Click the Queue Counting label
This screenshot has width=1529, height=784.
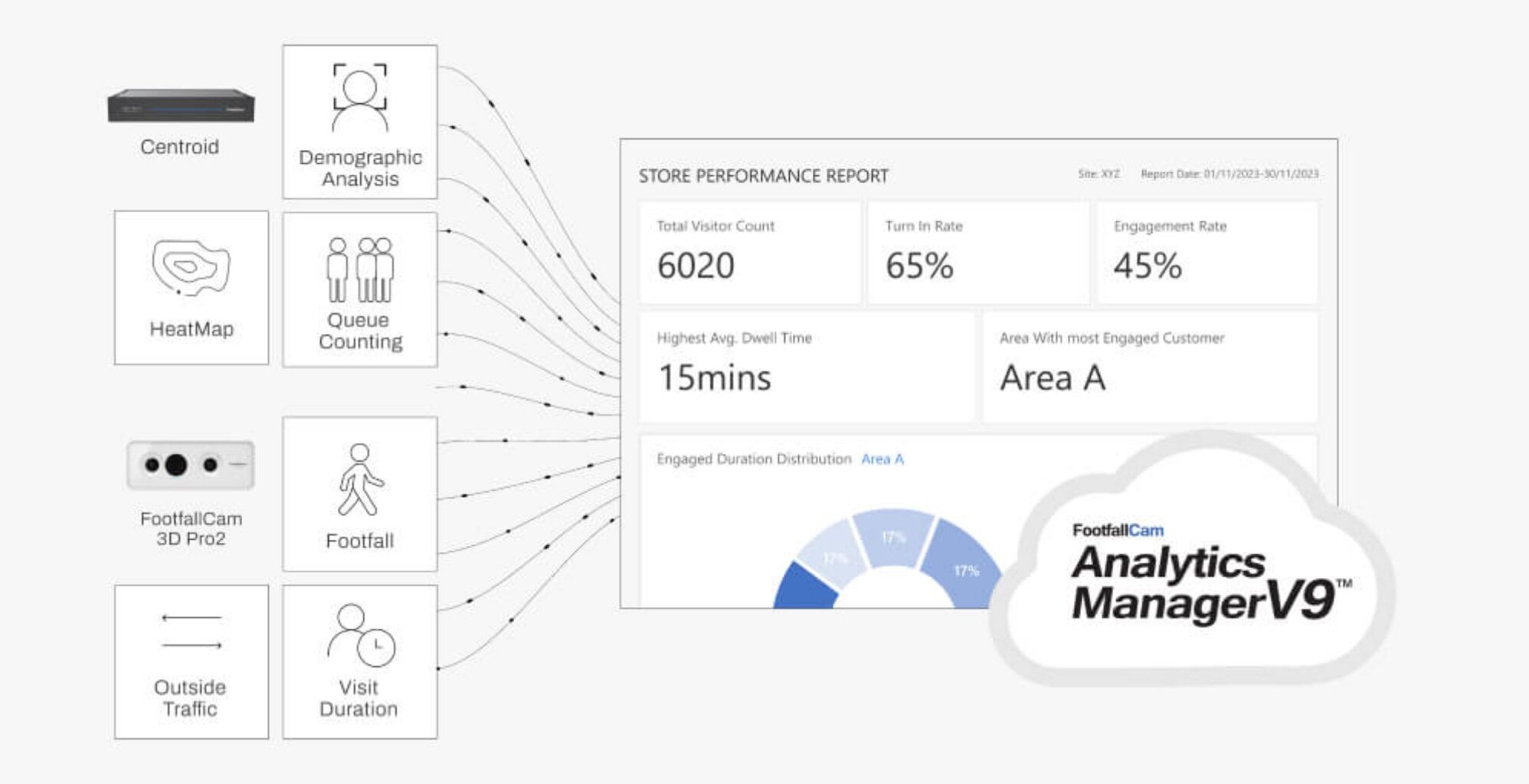[x=360, y=331]
